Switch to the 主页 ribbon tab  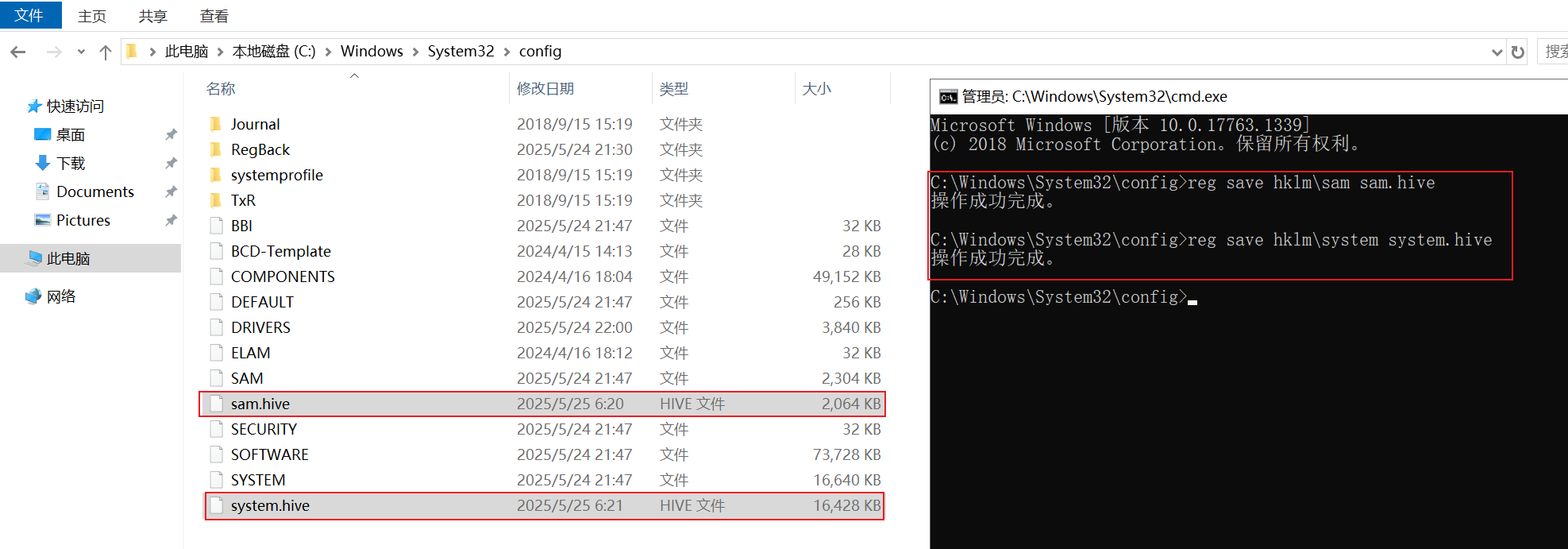[x=92, y=16]
